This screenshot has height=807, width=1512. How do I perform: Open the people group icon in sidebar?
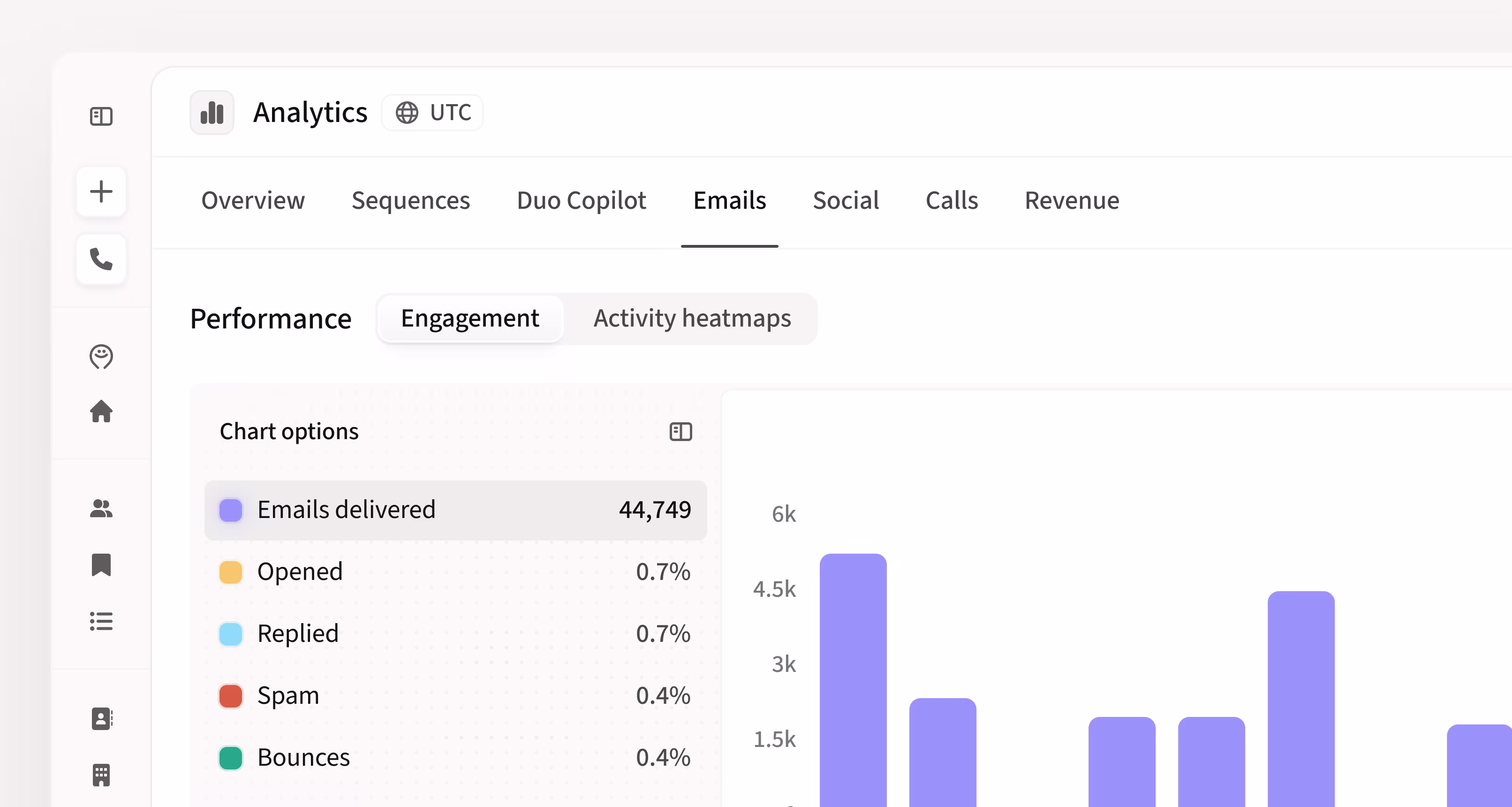click(x=101, y=508)
